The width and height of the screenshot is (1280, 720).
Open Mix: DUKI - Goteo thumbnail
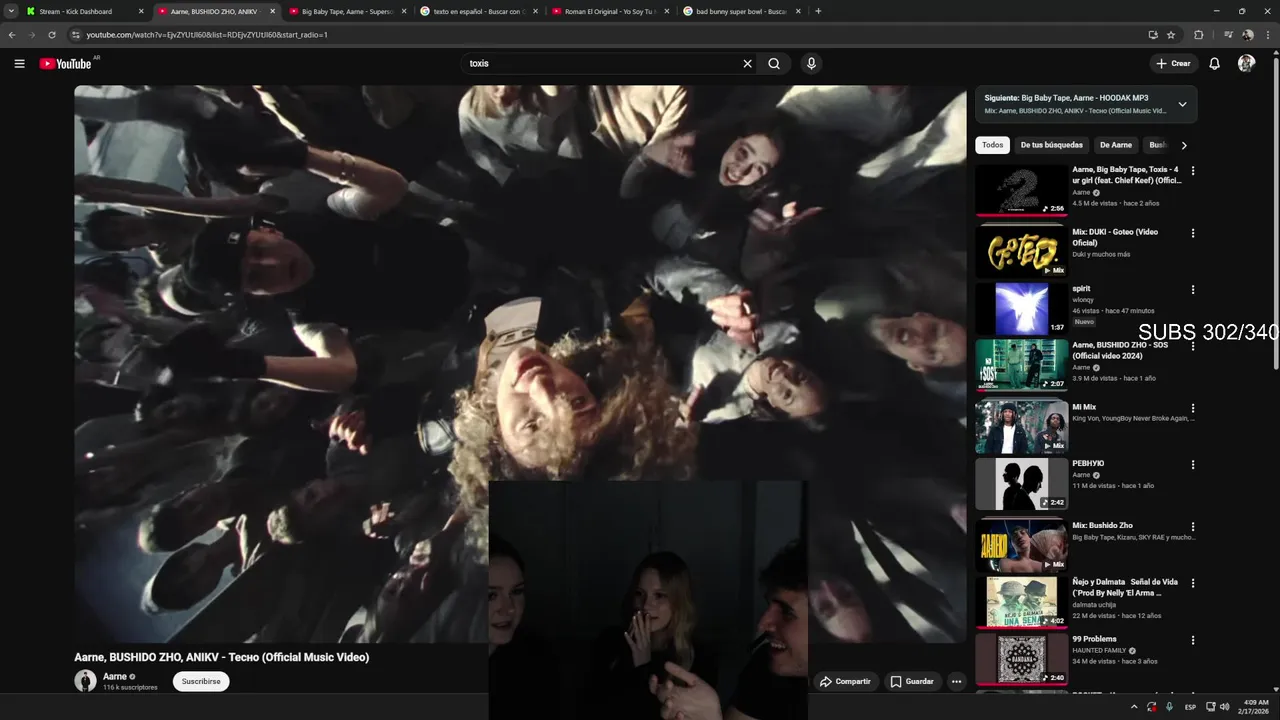coord(1021,252)
